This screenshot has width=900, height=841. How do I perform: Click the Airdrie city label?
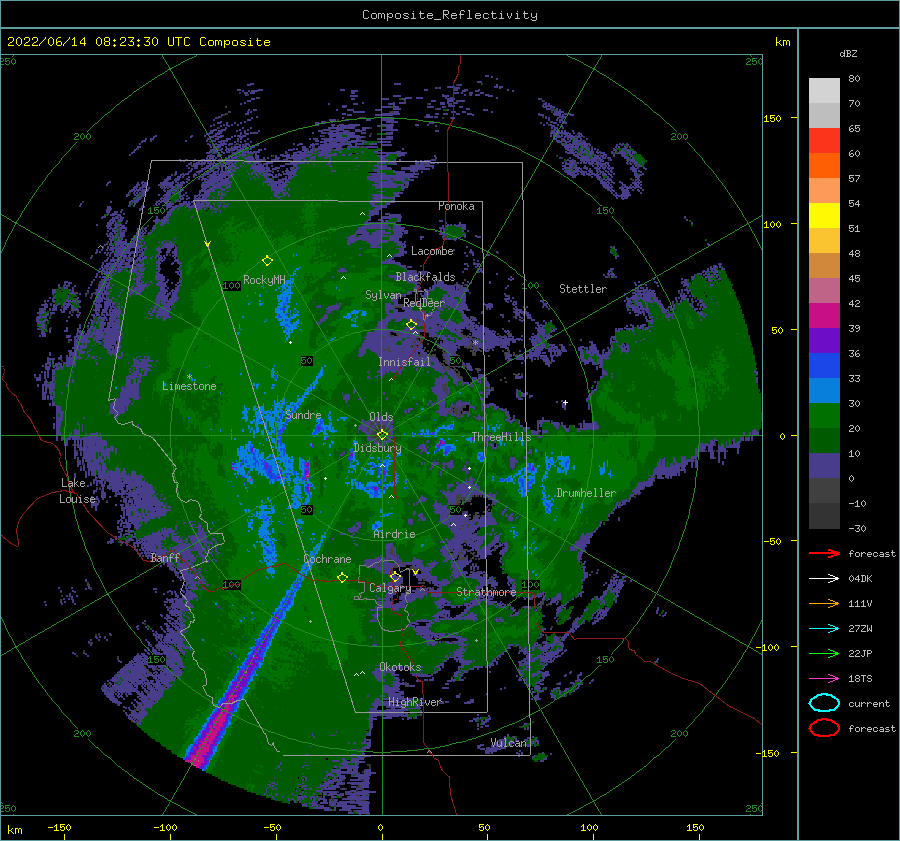(x=394, y=534)
